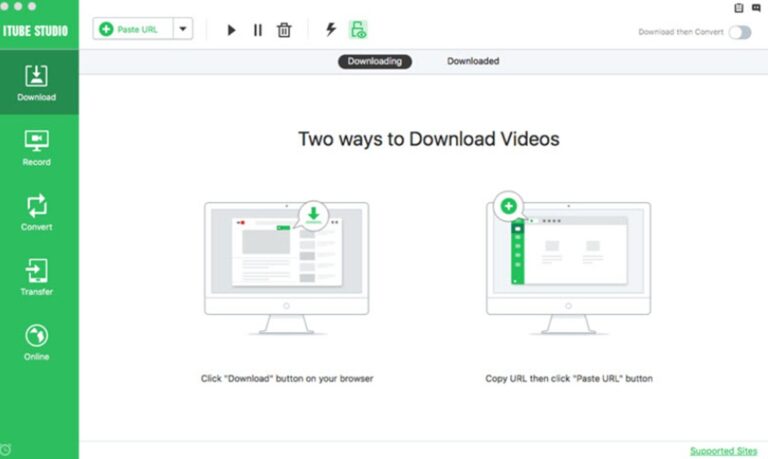The width and height of the screenshot is (768, 459).
Task: Click the 'Two ways to Download Videos' heading
Action: tap(429, 139)
